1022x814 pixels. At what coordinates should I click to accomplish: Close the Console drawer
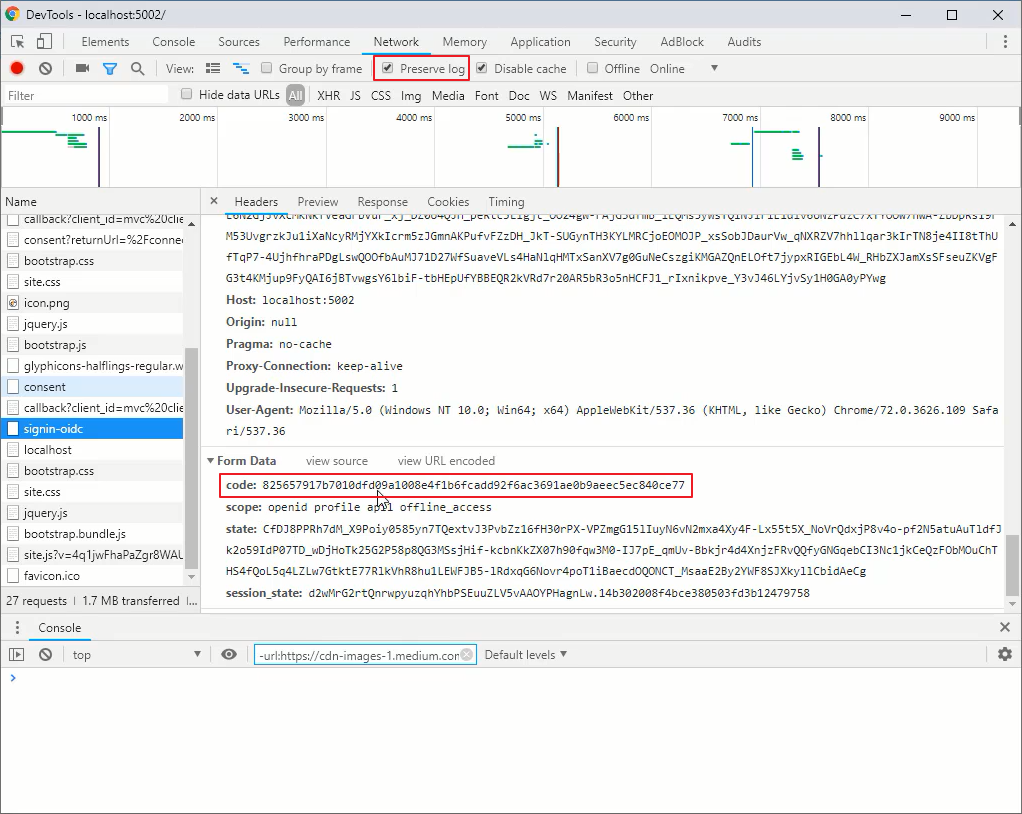[1004, 627]
